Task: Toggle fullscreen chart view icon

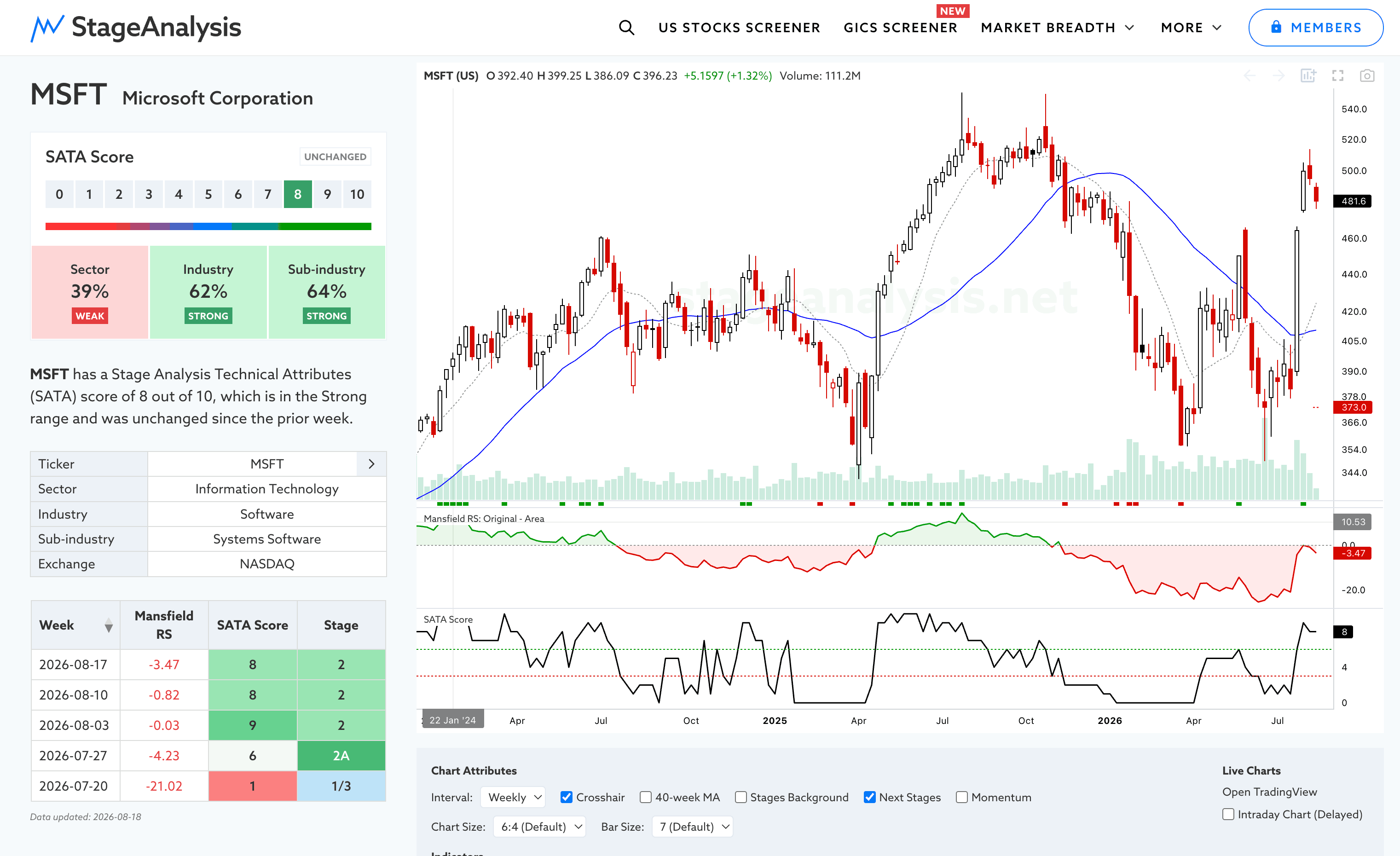Action: [1337, 75]
